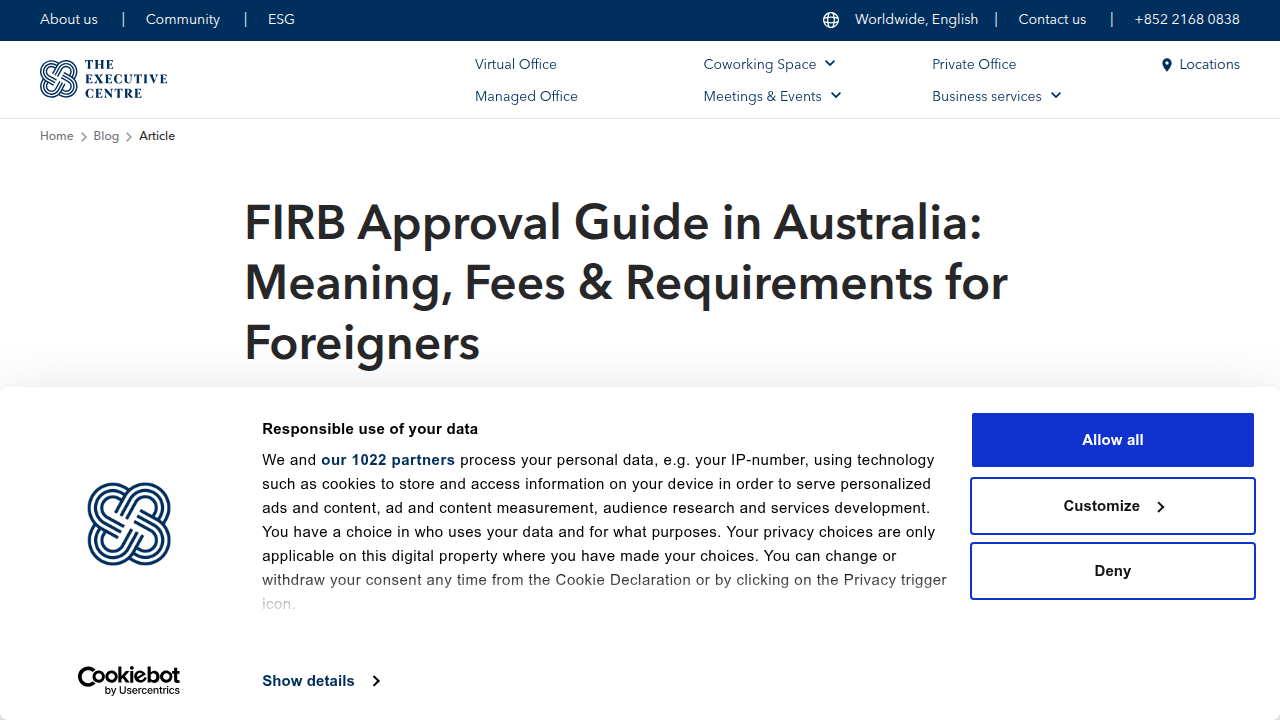Open Business services menu label
This screenshot has width=1280, height=720.
pyautogui.click(x=987, y=96)
